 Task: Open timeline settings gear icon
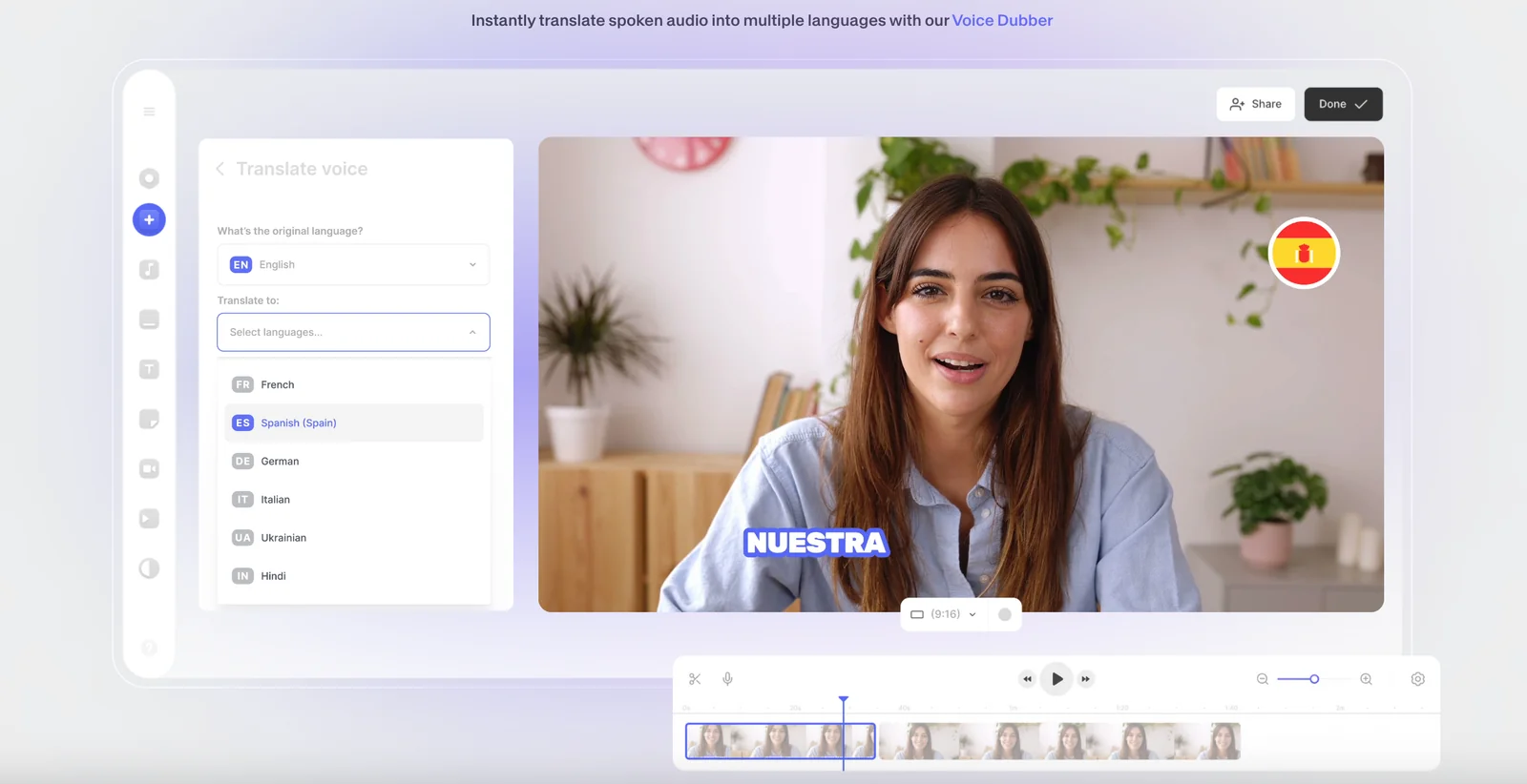[x=1417, y=679]
